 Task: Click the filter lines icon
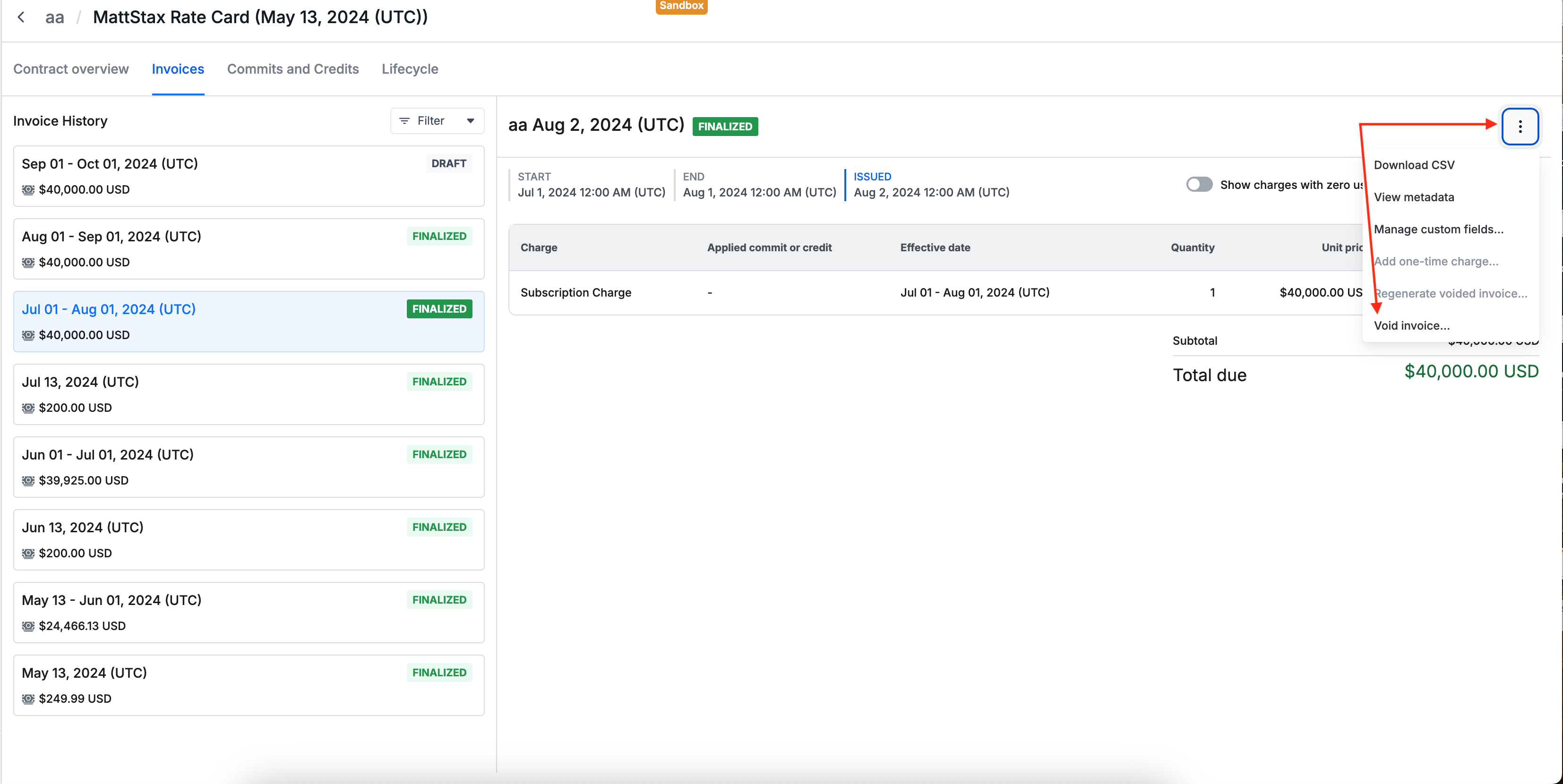tap(404, 120)
